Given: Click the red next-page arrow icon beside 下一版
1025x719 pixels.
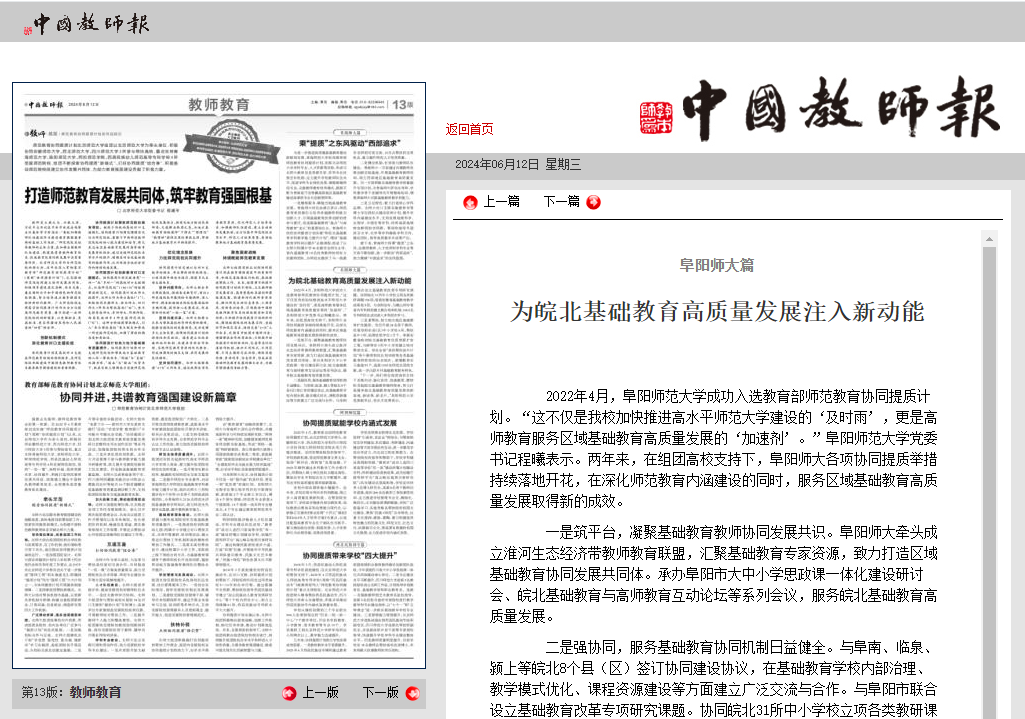Looking at the screenshot, I should [x=411, y=693].
